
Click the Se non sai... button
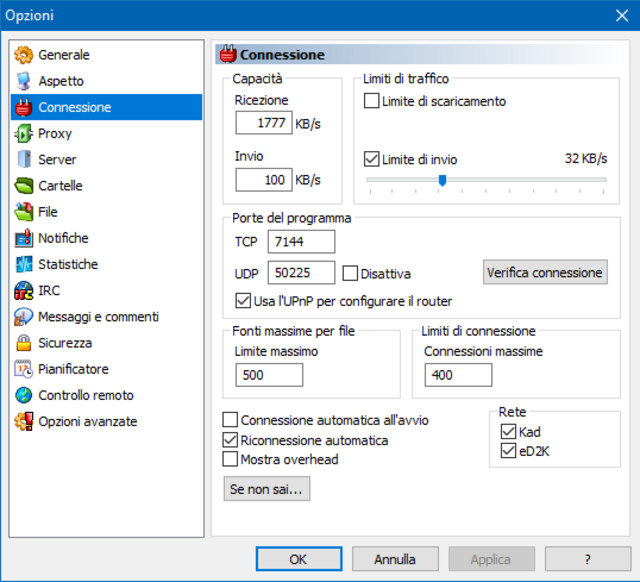pos(267,489)
